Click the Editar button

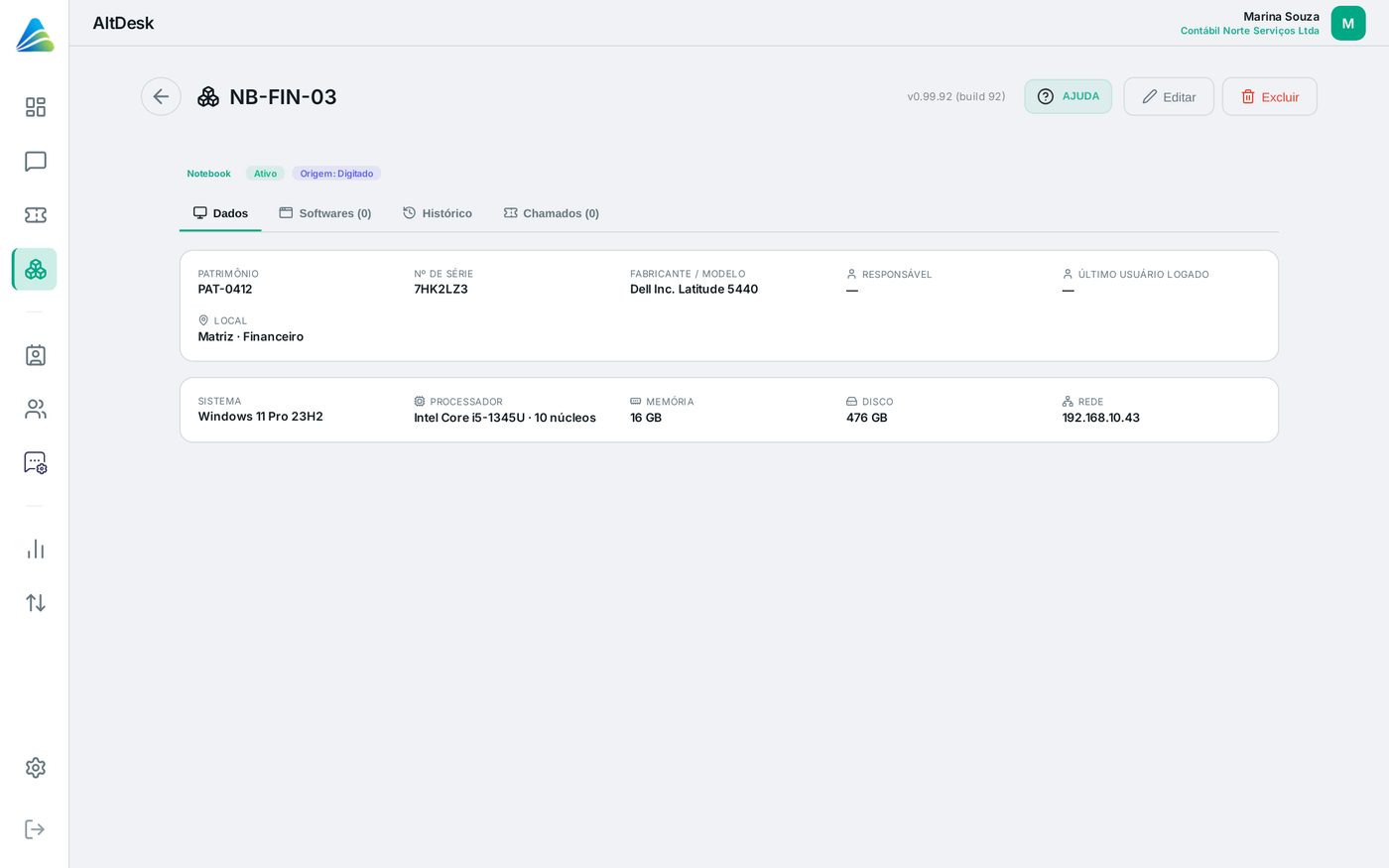point(1169,96)
